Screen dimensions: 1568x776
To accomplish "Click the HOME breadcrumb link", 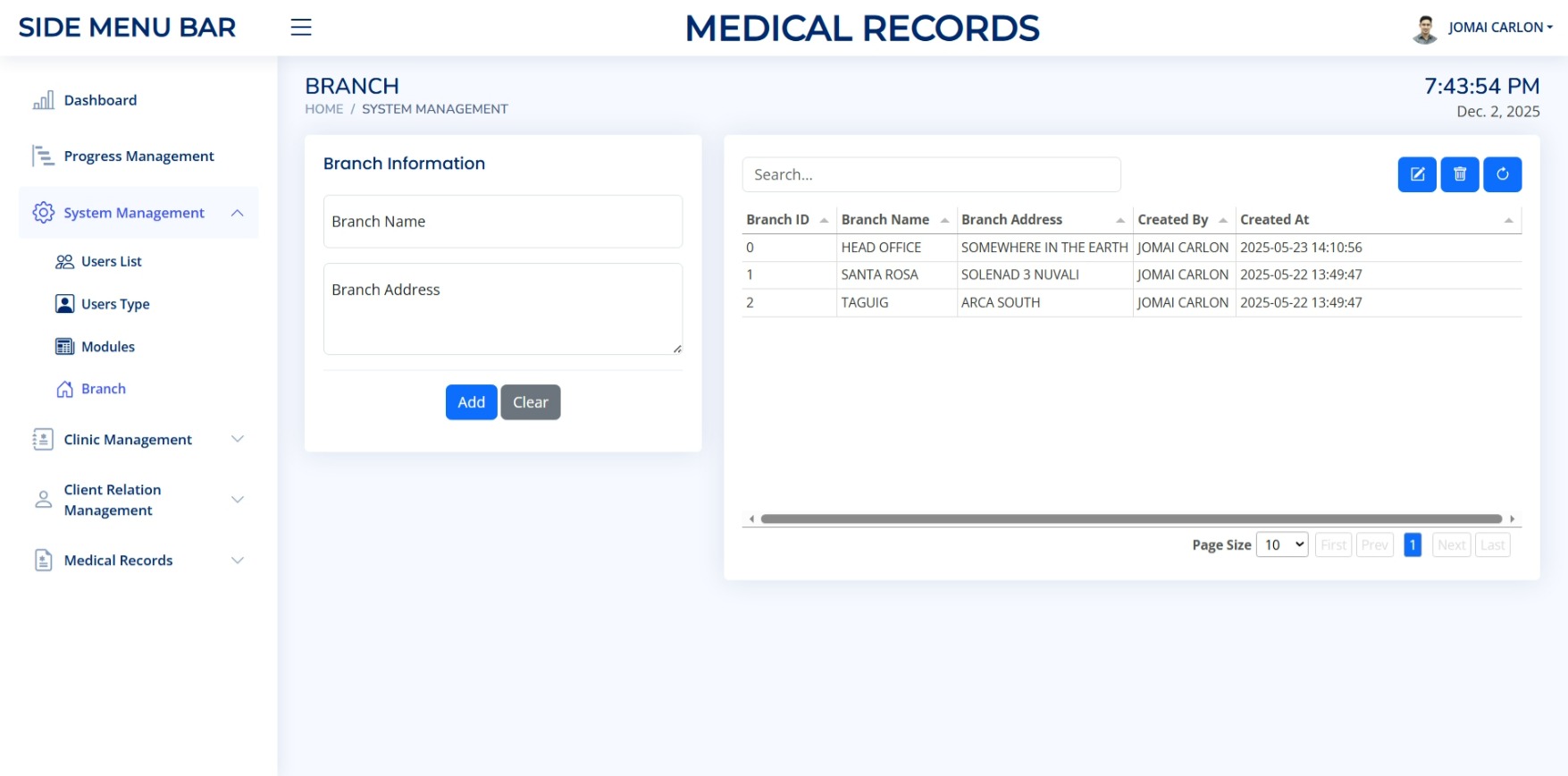I will (323, 109).
